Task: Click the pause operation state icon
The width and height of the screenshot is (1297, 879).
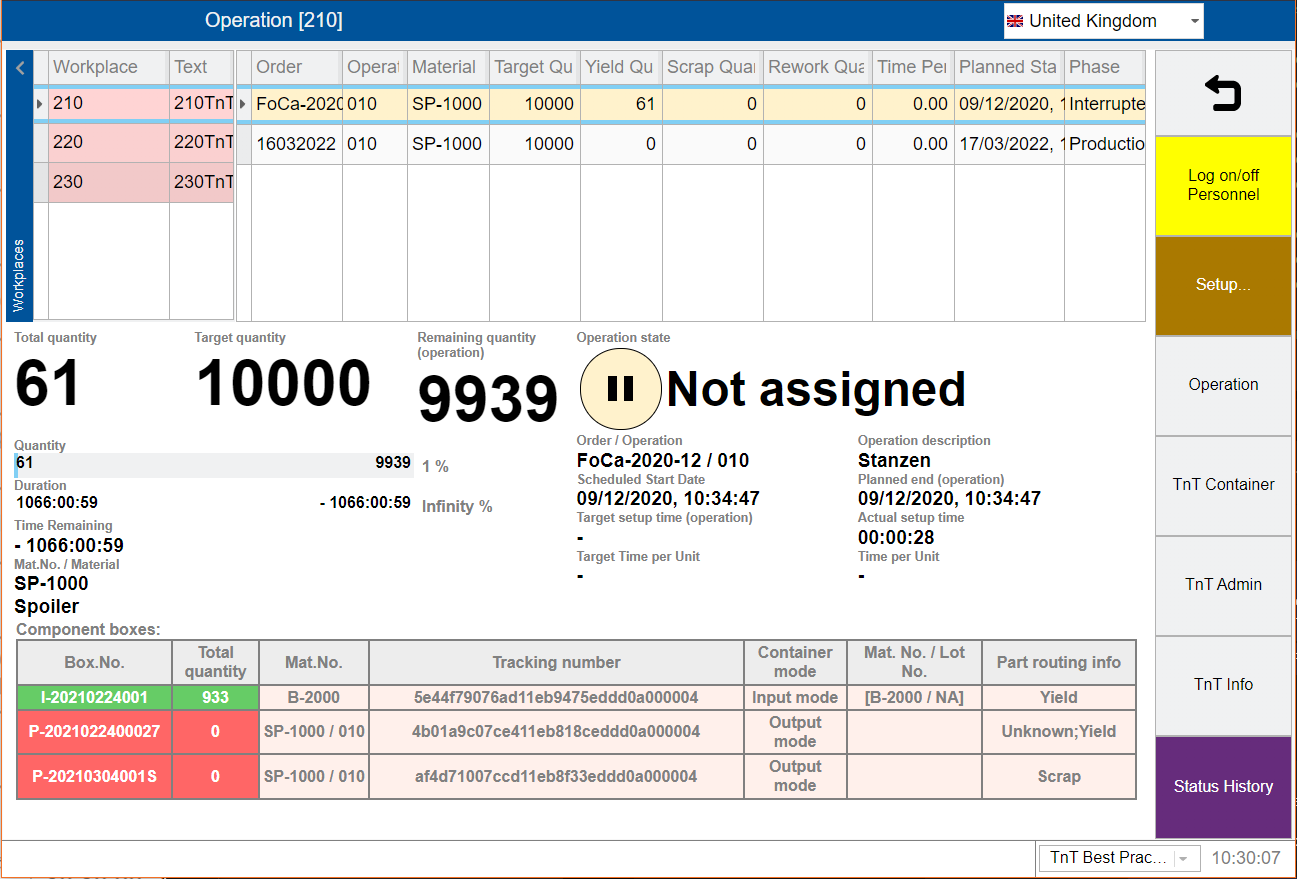Action: coord(620,389)
